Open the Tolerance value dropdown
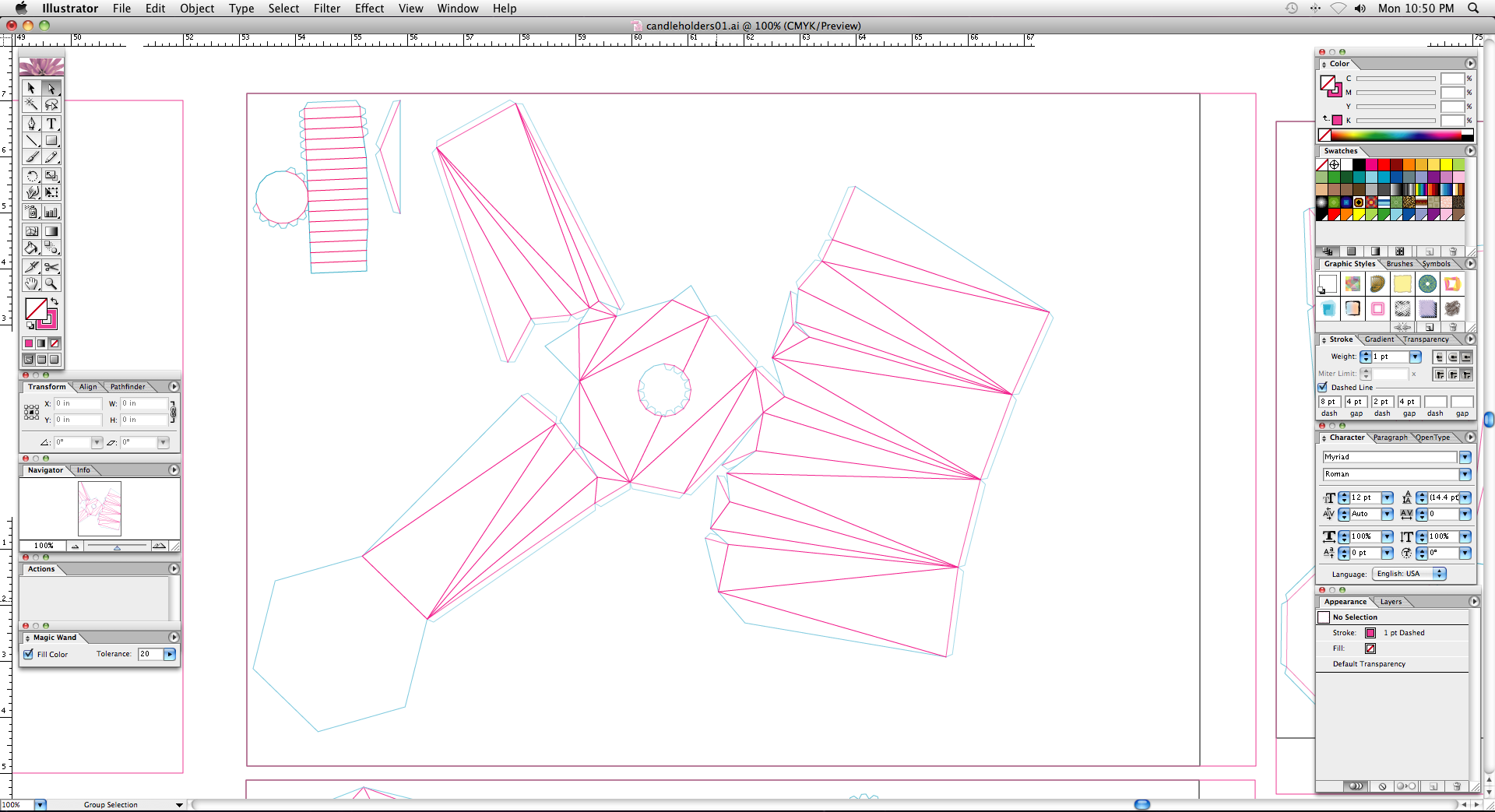Image resolution: width=1495 pixels, height=812 pixels. click(x=170, y=654)
